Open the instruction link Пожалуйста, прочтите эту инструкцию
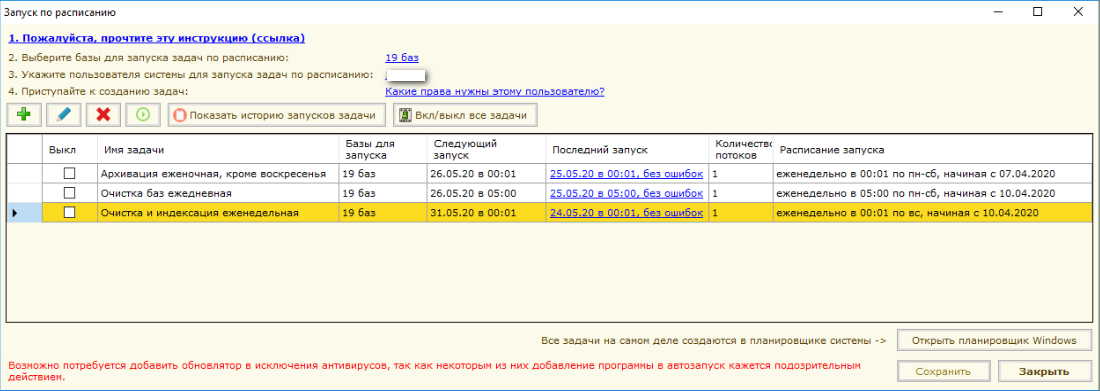This screenshot has height=391, width=1100. 156,39
